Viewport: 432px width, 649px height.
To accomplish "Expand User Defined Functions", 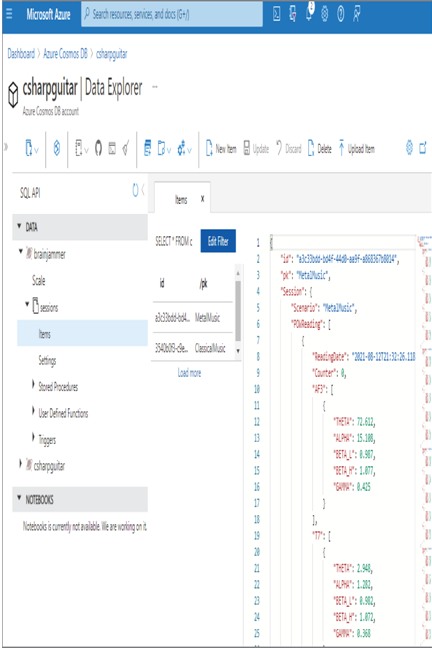I will point(33,411).
